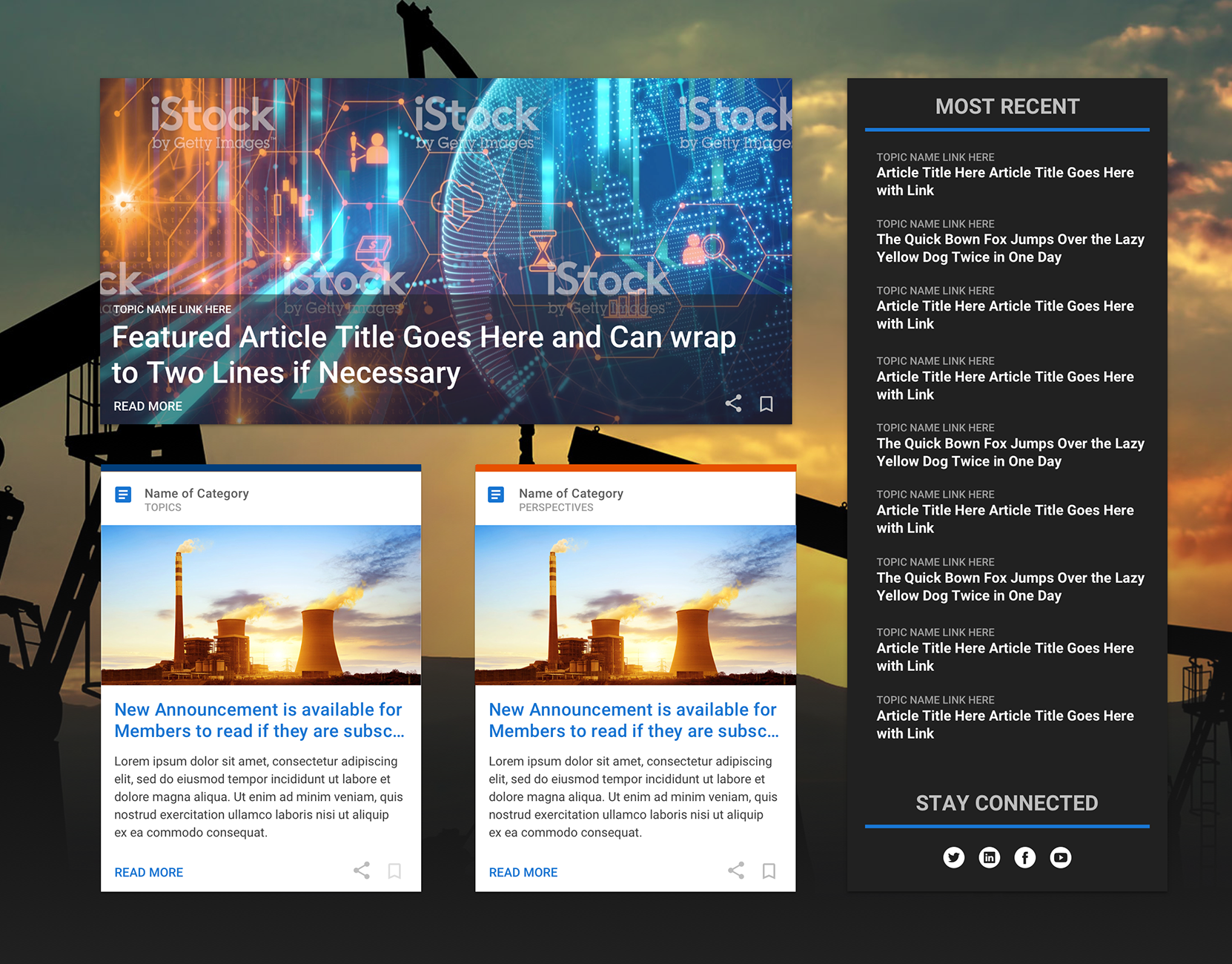Screen dimensions: 1232x964
Task: Open the LinkedIn social link
Action: pyautogui.click(x=990, y=858)
